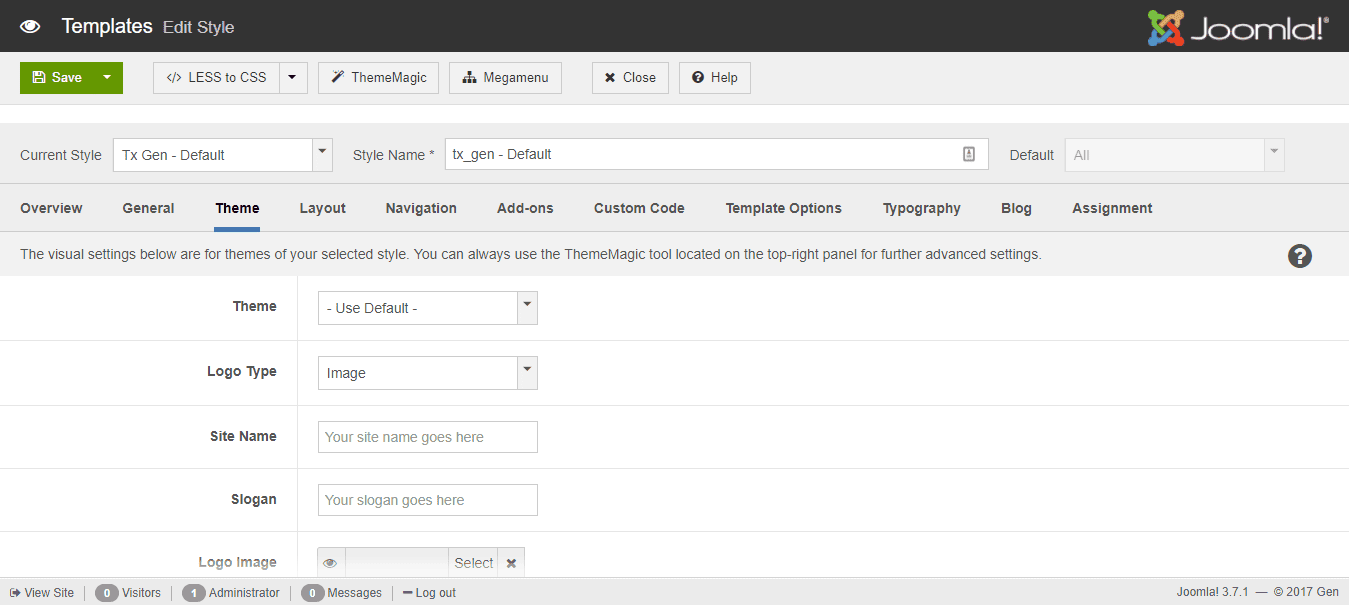Screen dimensions: 1349x605
Task: Open the Current Style dropdown
Action: [321, 154]
